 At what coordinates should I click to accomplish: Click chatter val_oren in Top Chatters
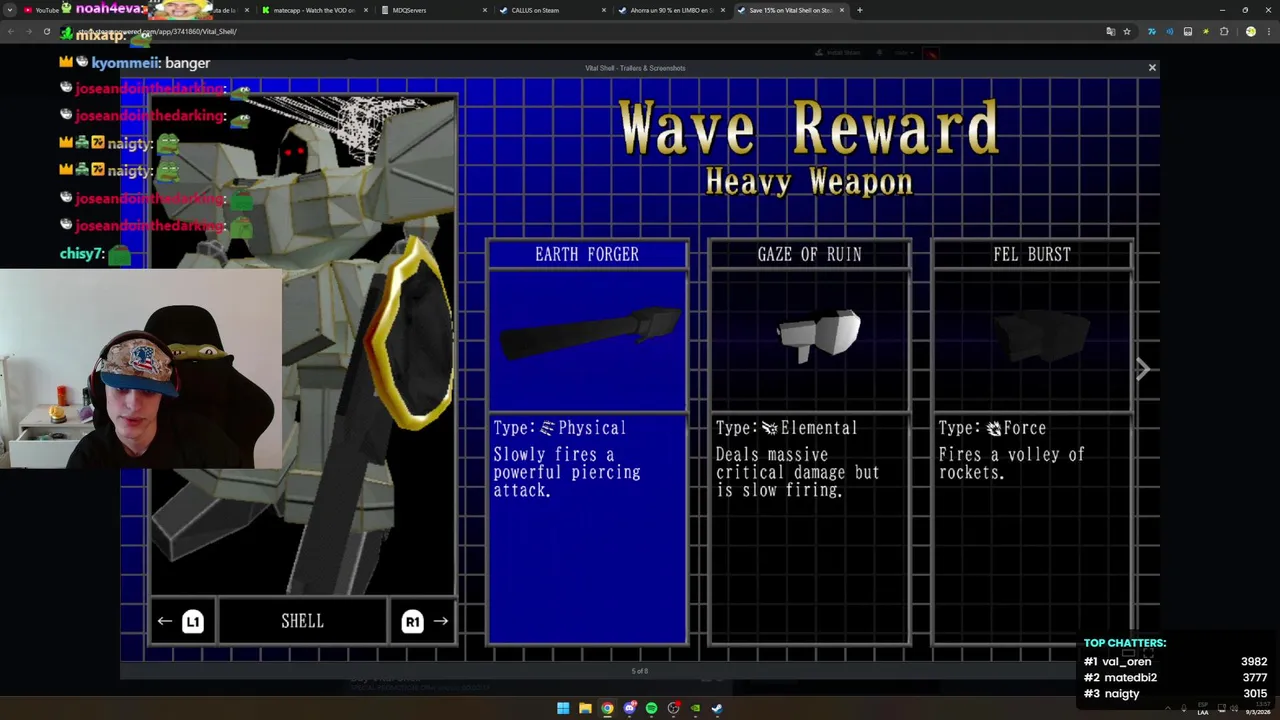pyautogui.click(x=1126, y=661)
